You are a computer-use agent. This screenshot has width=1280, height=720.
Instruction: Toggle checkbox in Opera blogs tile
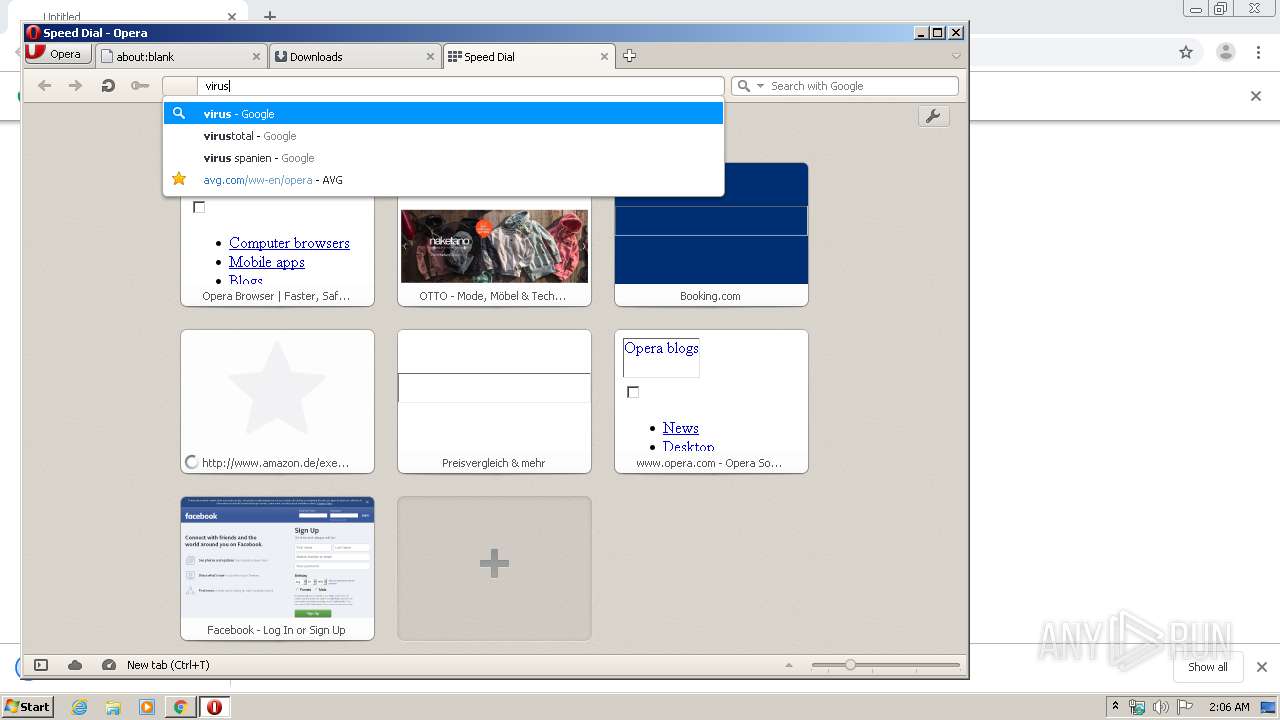[633, 392]
